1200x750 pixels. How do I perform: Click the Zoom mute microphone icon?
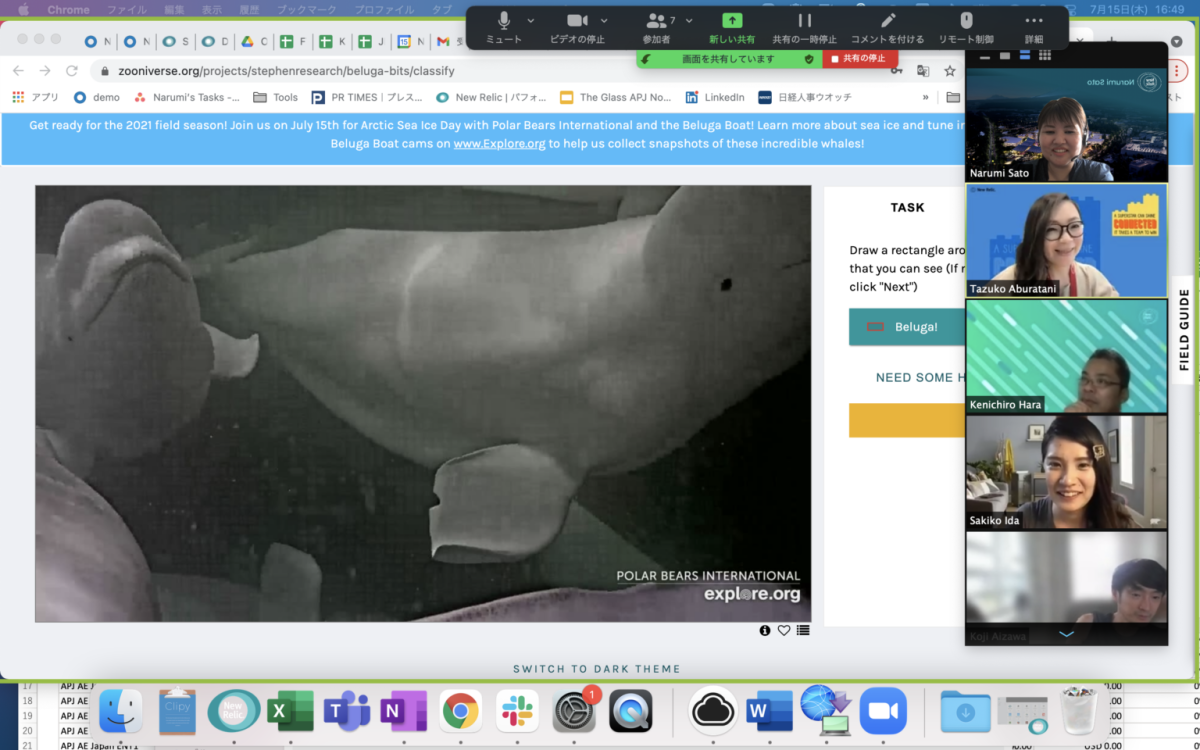pos(504,21)
